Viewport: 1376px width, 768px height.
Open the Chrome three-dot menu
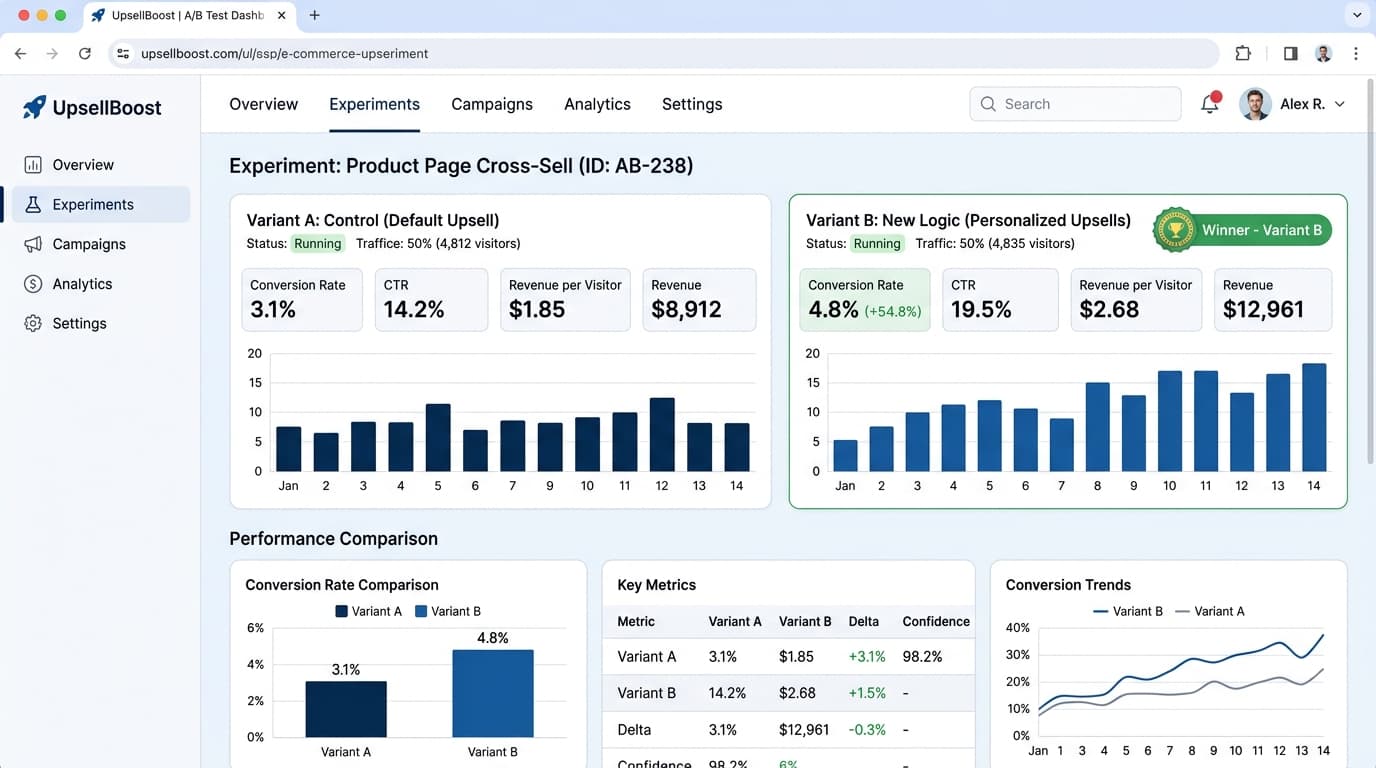click(1356, 54)
